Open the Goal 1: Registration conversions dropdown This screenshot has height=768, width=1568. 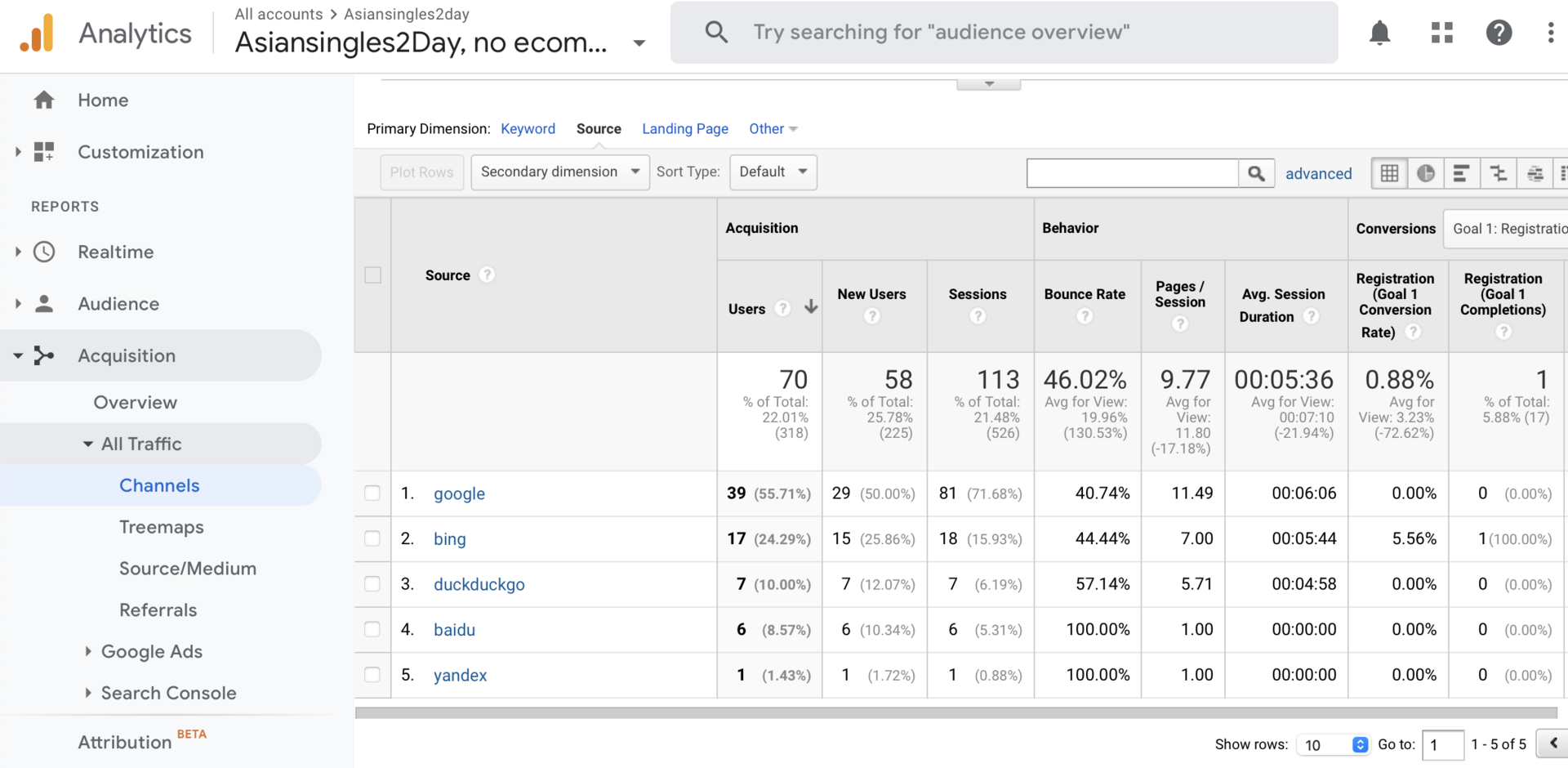[1506, 229]
